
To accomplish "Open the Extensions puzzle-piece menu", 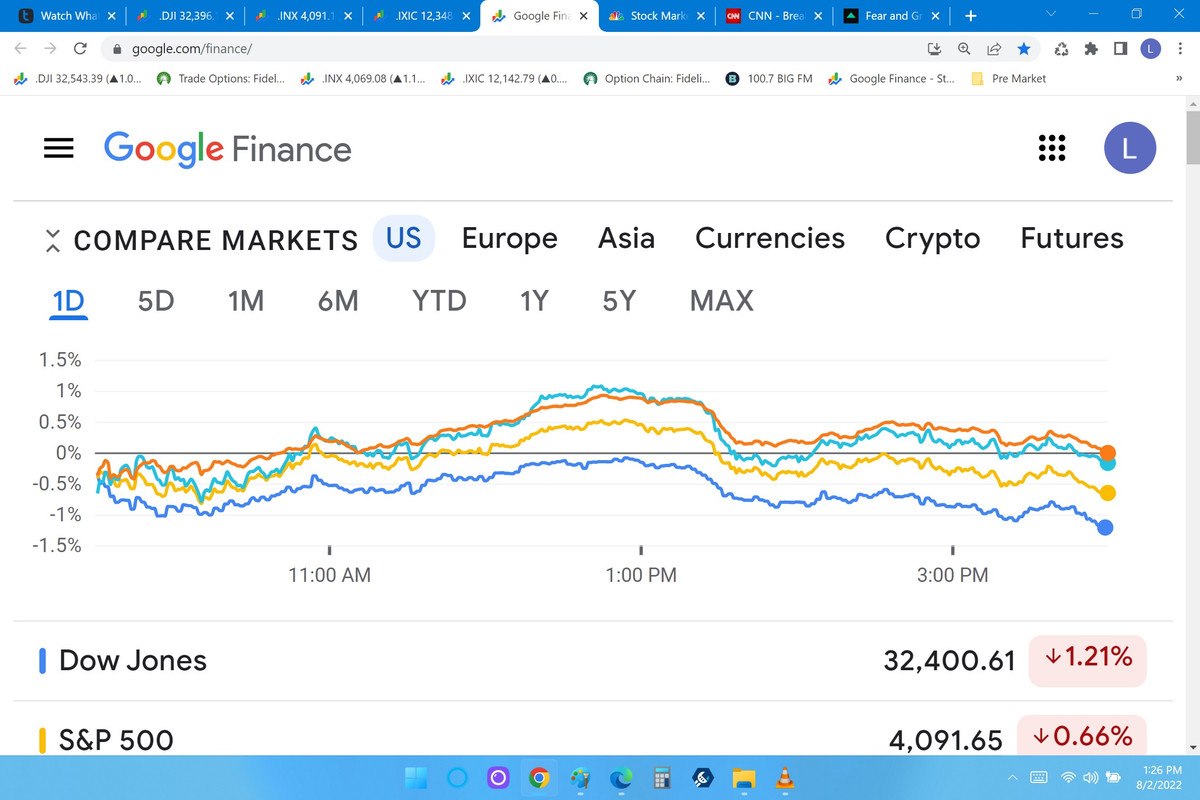I will pos(1091,48).
